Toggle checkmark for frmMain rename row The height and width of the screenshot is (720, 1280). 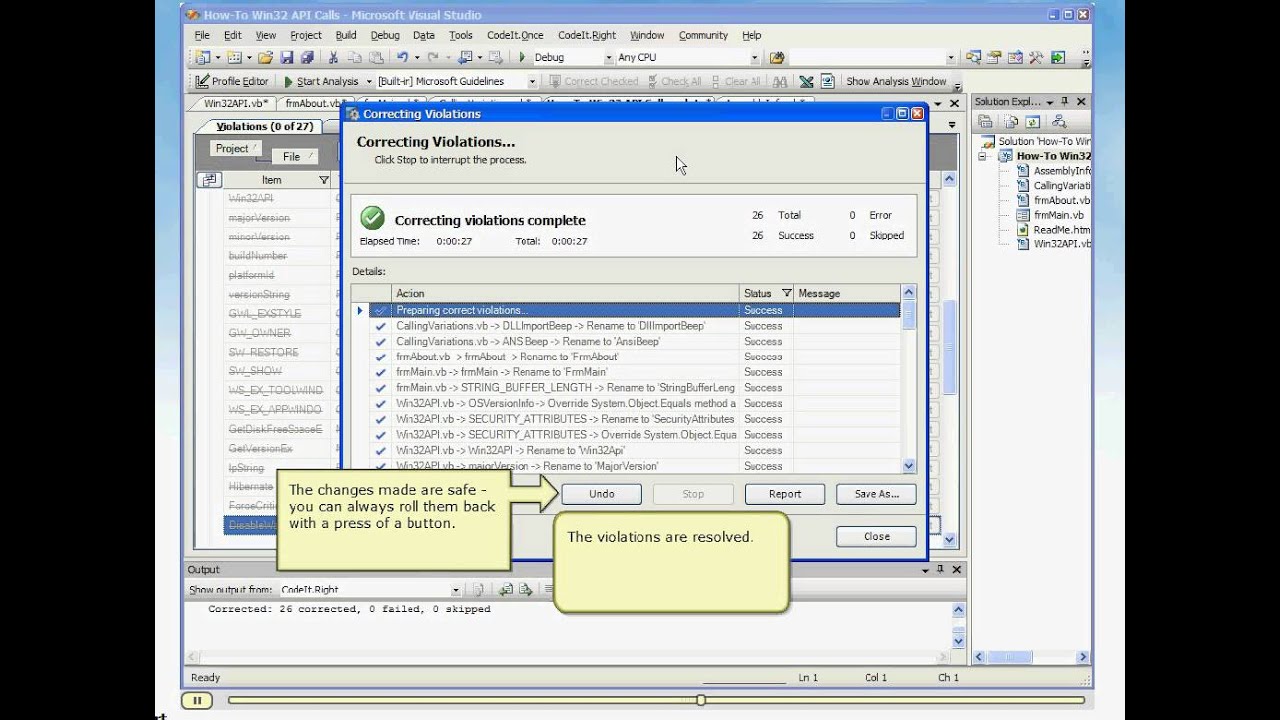[380, 373]
